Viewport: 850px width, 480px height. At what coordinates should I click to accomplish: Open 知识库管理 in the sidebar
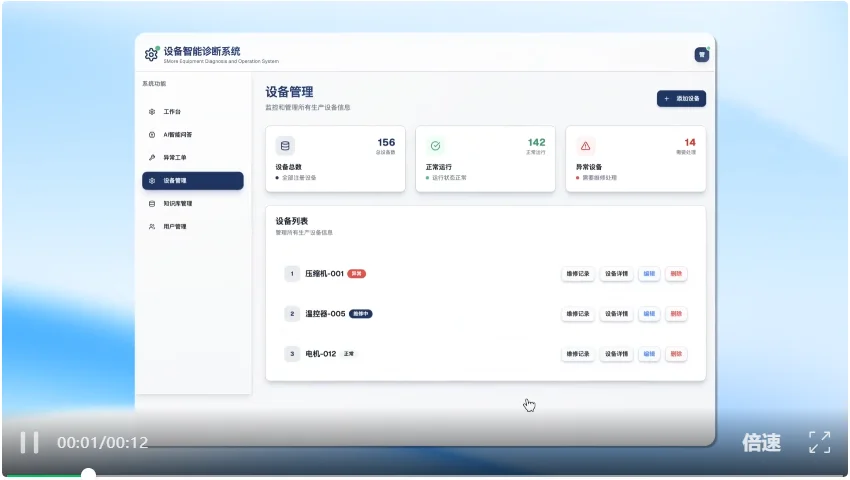point(192,203)
